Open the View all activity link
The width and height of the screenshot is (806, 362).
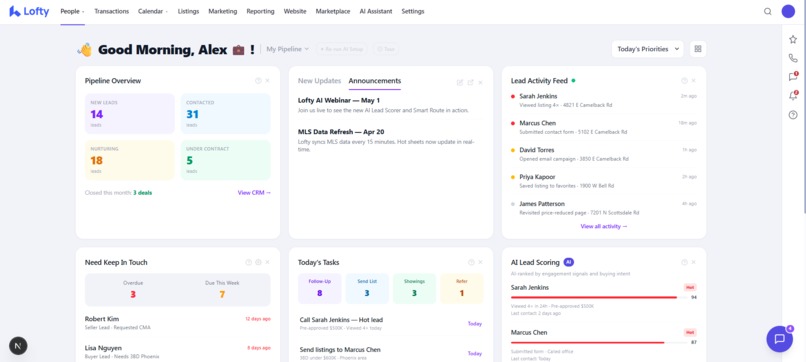[604, 226]
